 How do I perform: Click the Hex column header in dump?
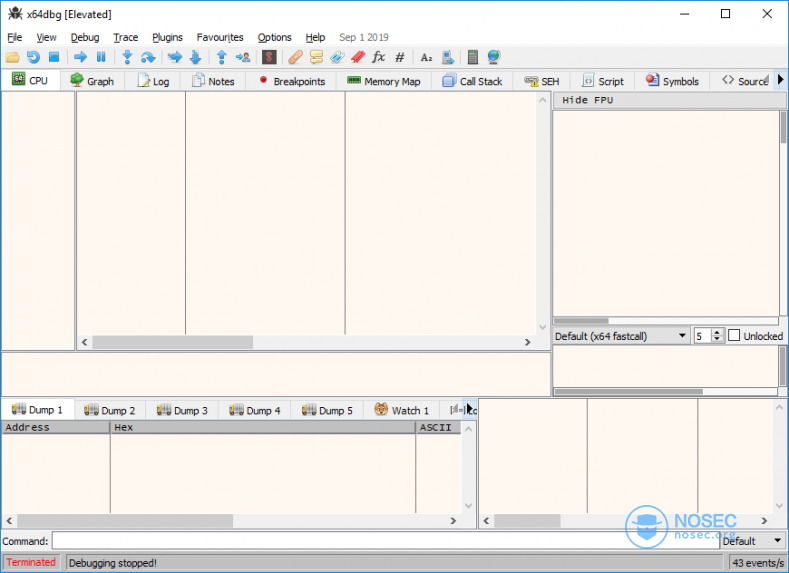click(x=263, y=427)
